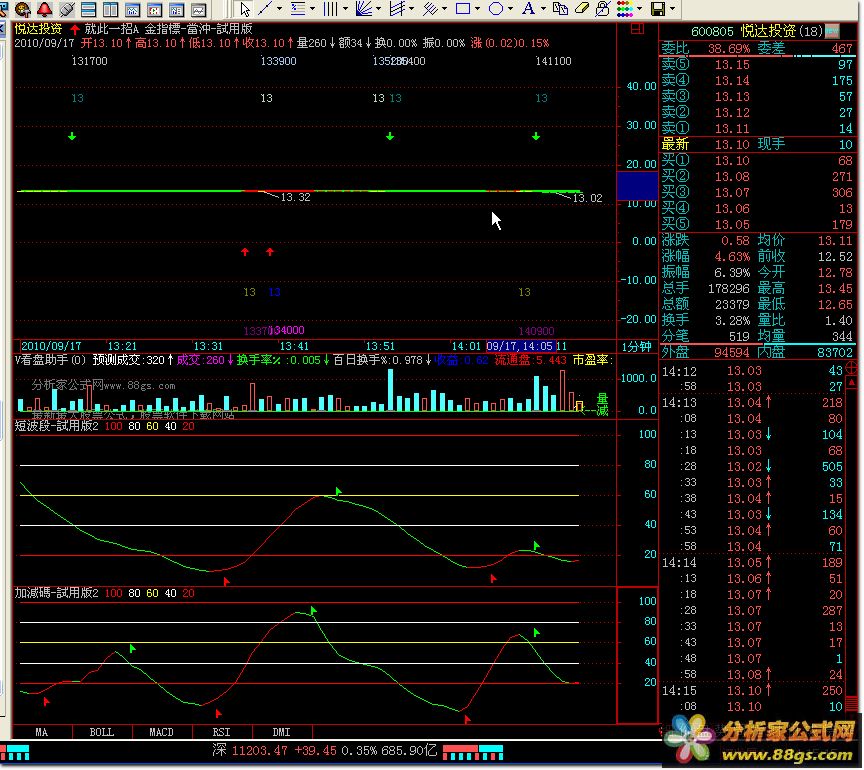
Task: Click the V看盘助手 indicator label
Action: 50,360
